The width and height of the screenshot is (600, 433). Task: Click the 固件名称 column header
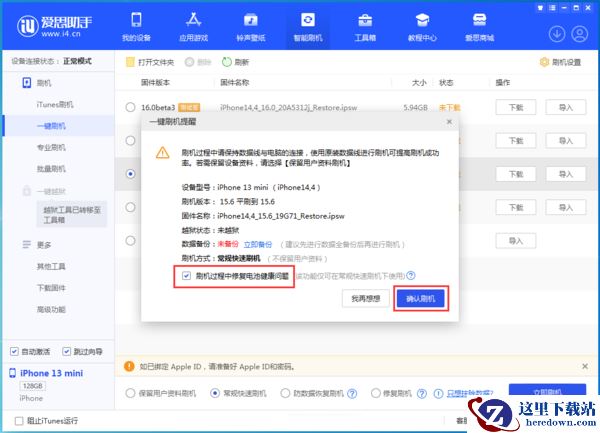tap(235, 82)
